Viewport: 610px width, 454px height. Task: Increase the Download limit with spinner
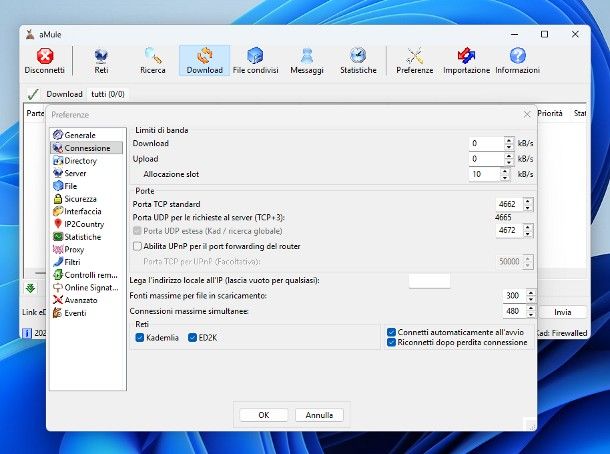click(x=509, y=140)
